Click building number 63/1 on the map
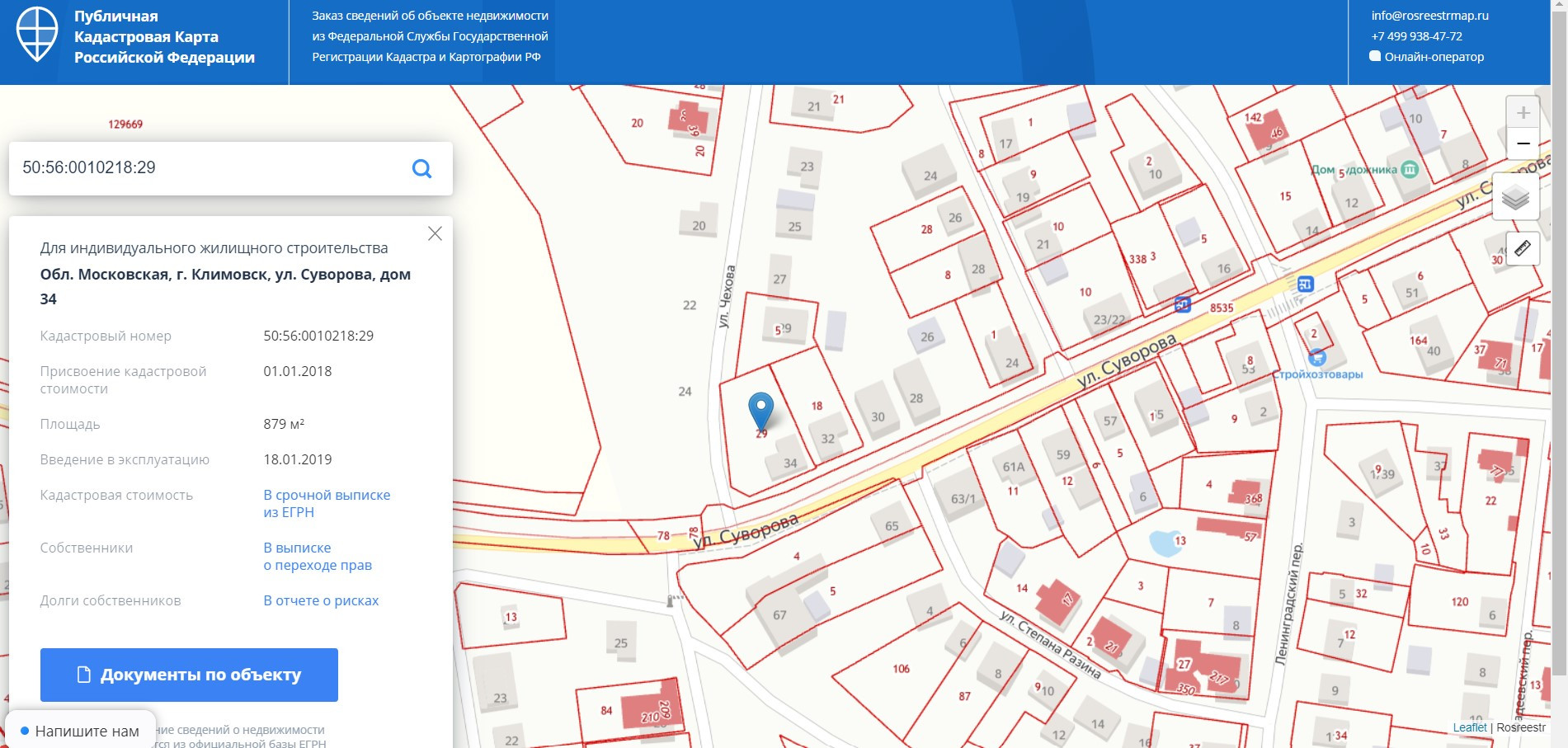 click(x=963, y=499)
